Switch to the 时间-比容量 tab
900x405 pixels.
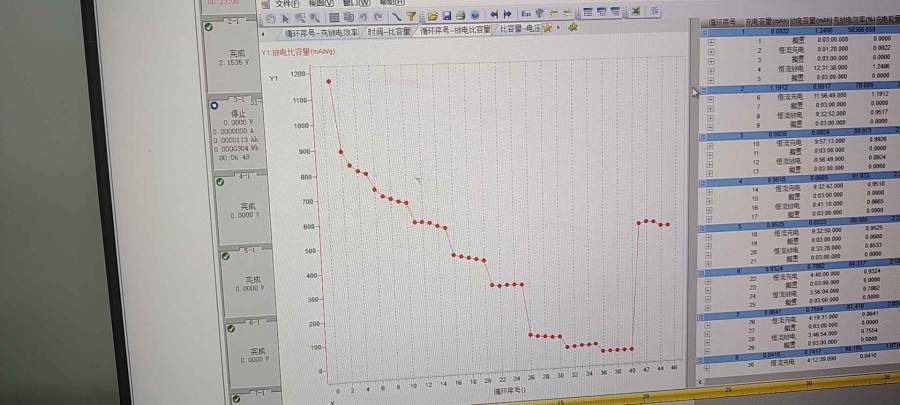click(x=387, y=30)
